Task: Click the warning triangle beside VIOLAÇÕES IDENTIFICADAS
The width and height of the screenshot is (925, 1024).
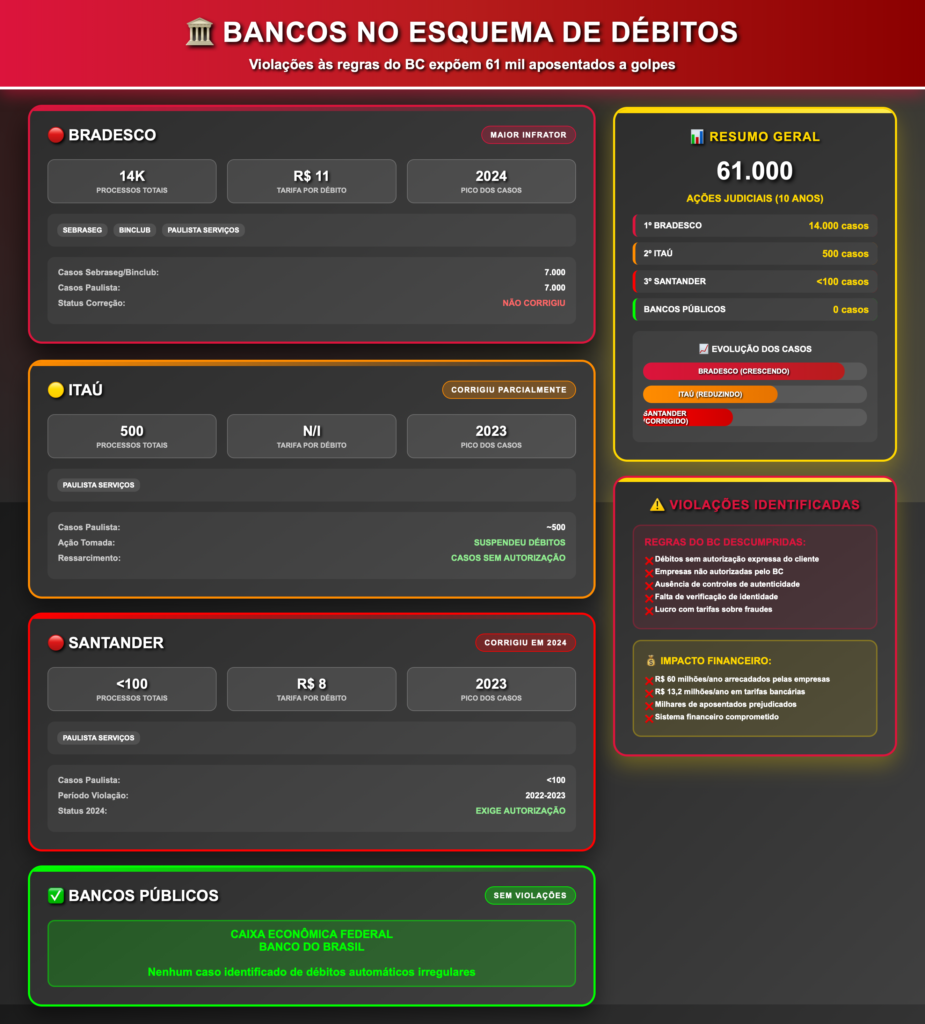Action: click(657, 504)
